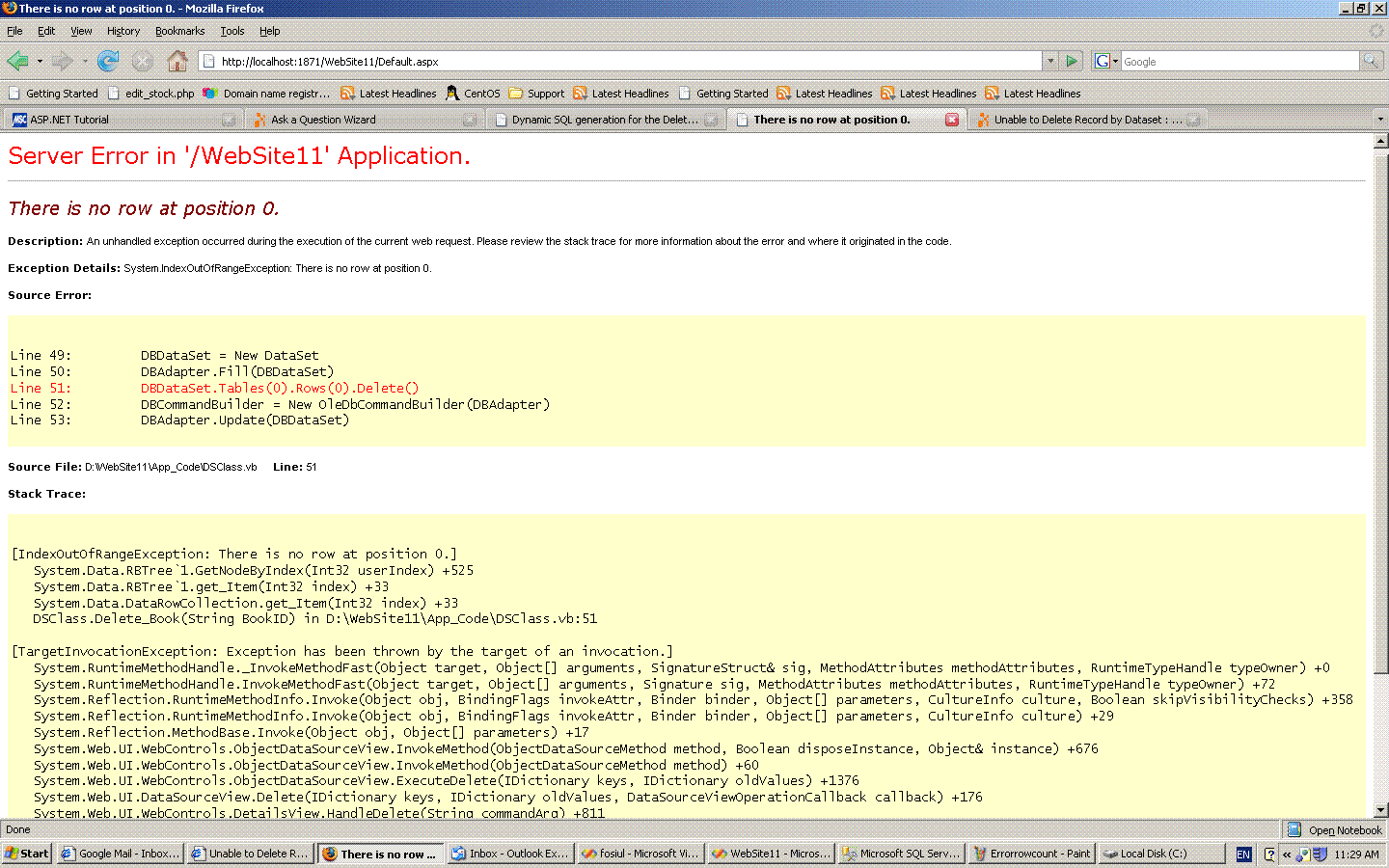
Task: Open the CentOS bookmark
Action: point(473,94)
